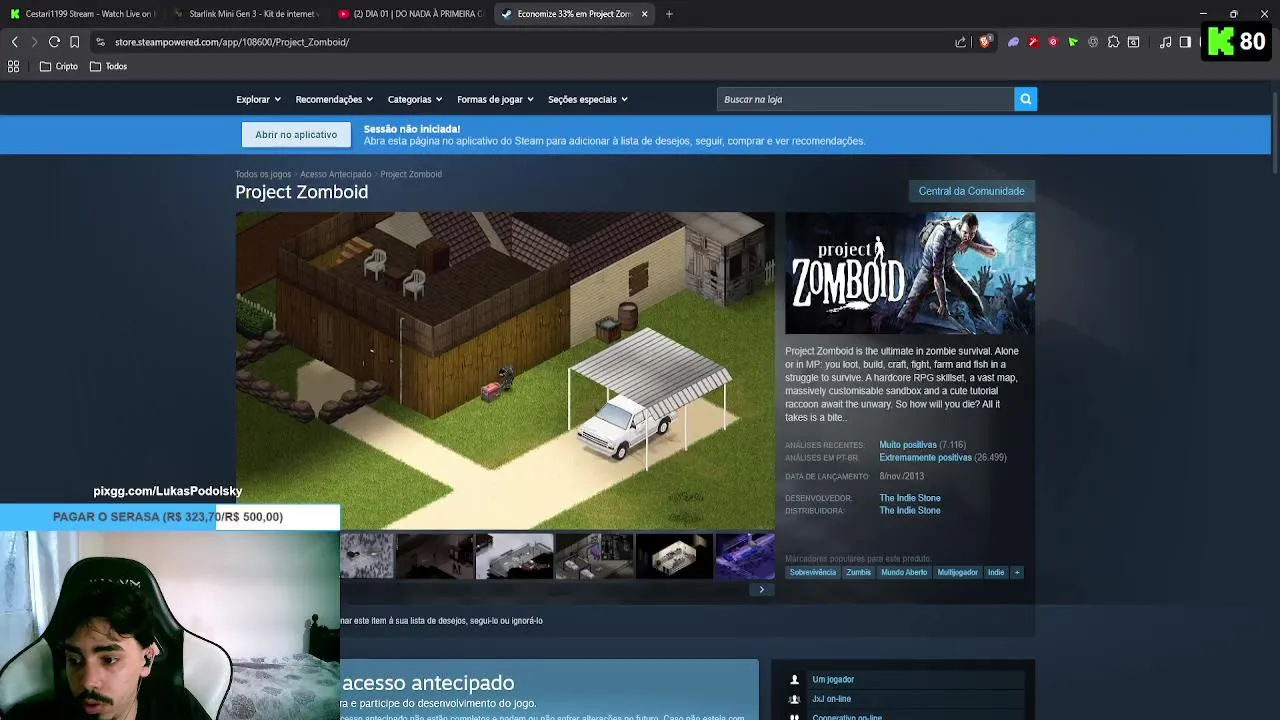Switch to the YouTube DIA 01 tab
The image size is (1280, 720).
pyautogui.click(x=409, y=14)
